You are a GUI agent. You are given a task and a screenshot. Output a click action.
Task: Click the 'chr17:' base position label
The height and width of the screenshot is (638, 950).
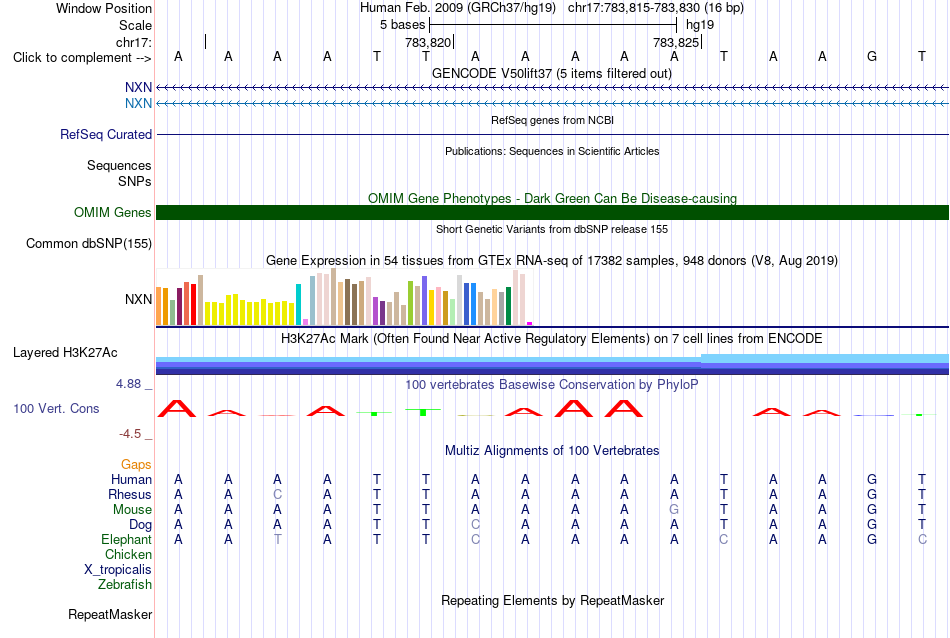point(134,42)
